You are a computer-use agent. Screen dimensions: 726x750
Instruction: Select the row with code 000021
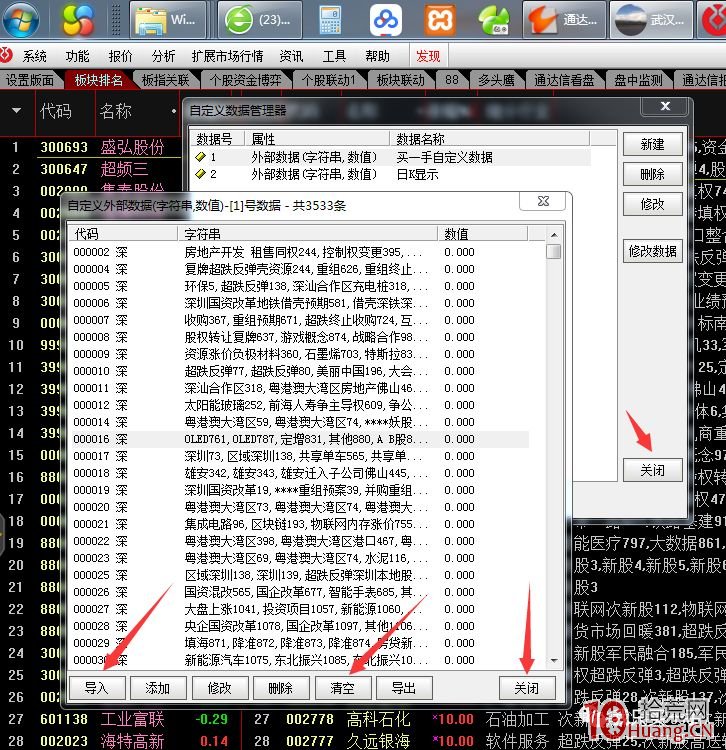tap(300, 524)
